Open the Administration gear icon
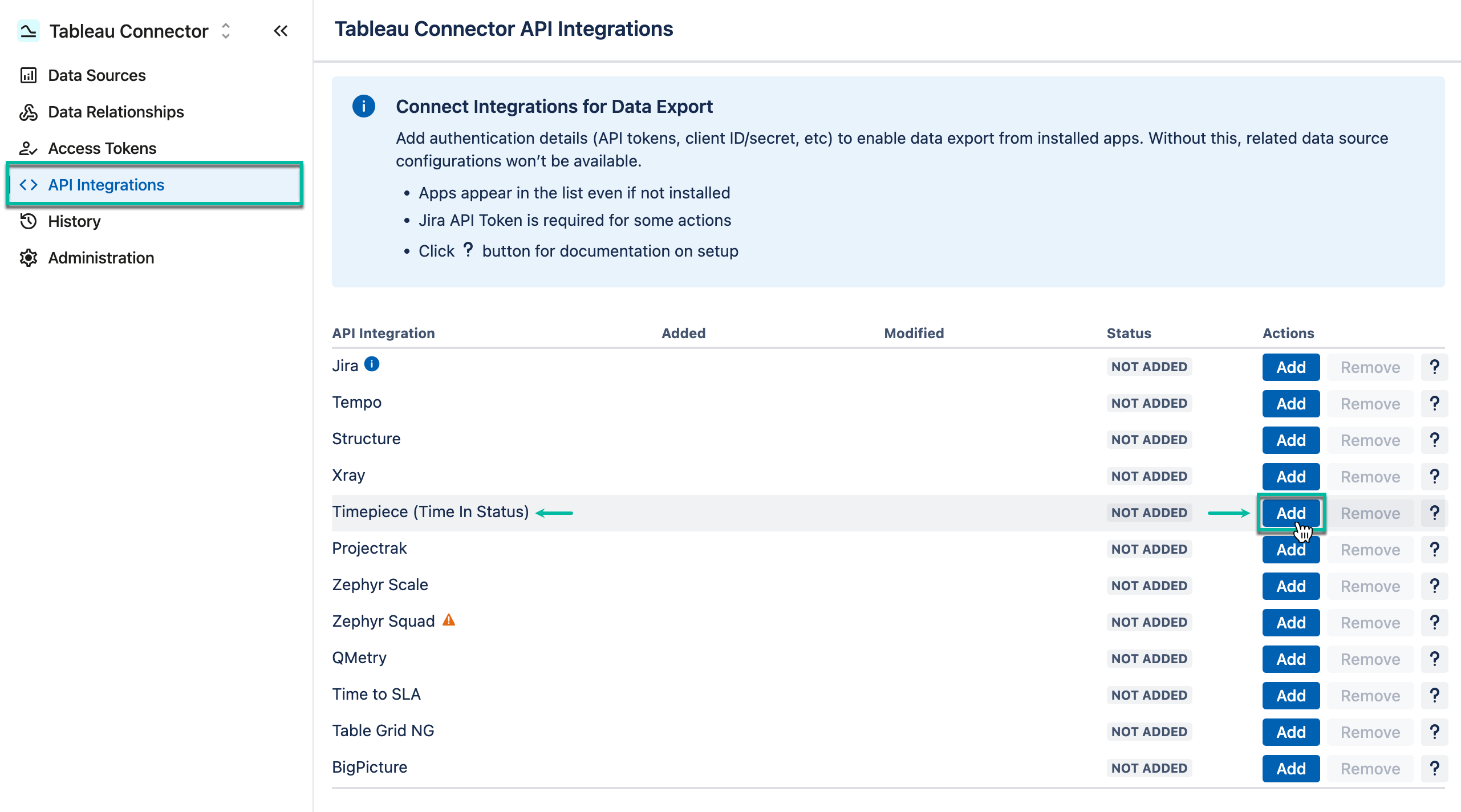 click(29, 258)
